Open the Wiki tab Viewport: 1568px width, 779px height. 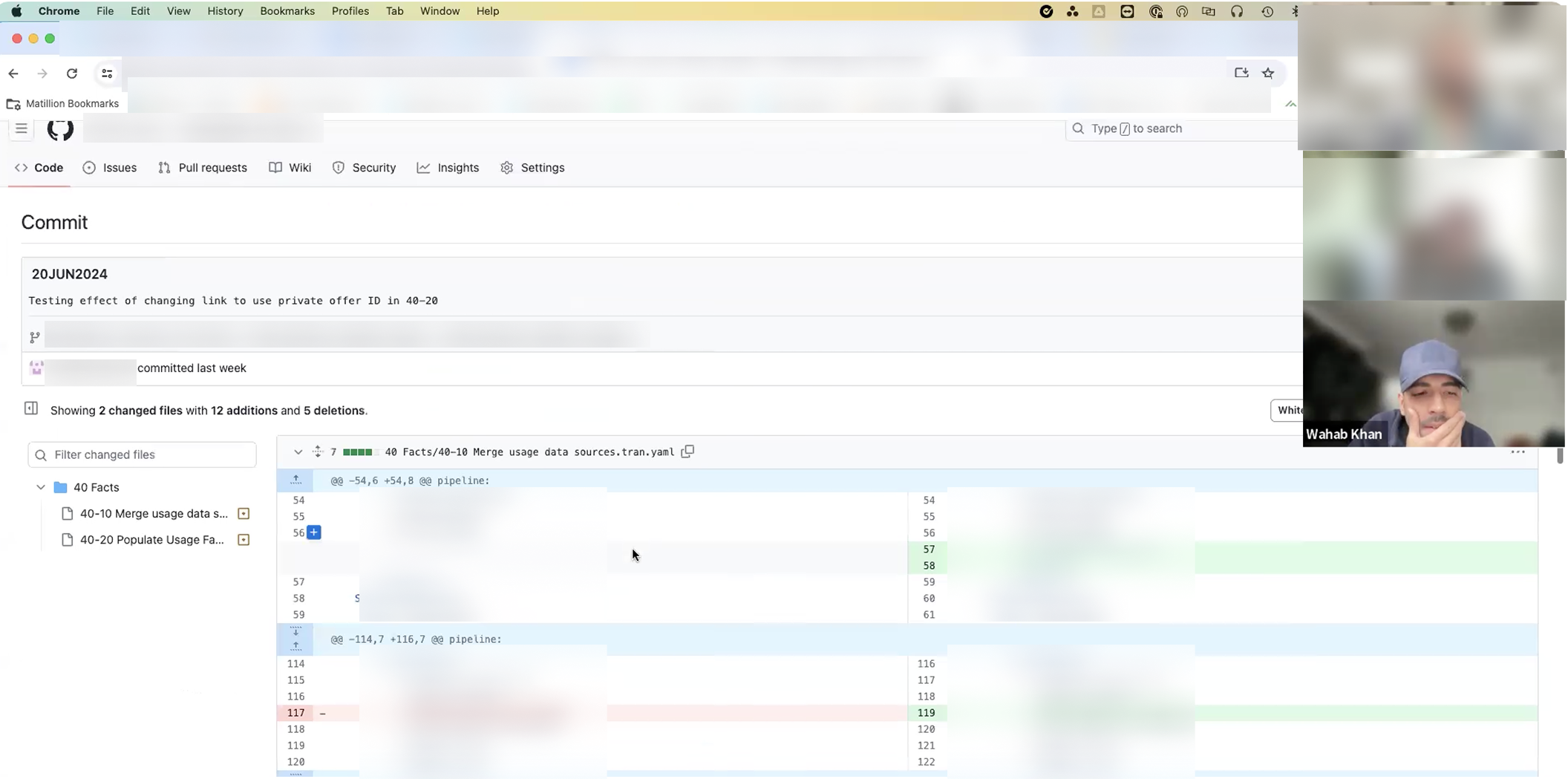[x=290, y=168]
